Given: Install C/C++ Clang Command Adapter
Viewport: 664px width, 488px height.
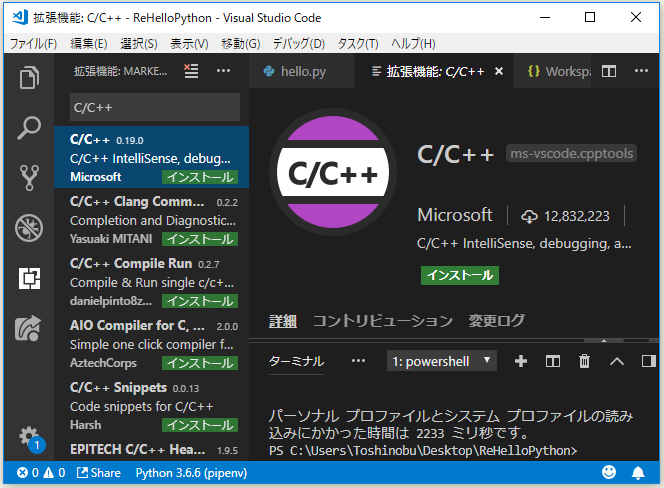Looking at the screenshot, I should click(x=200, y=239).
